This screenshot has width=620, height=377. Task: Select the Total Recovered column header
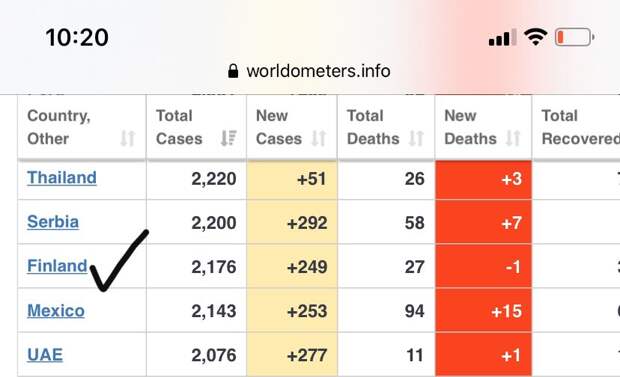[577, 127]
